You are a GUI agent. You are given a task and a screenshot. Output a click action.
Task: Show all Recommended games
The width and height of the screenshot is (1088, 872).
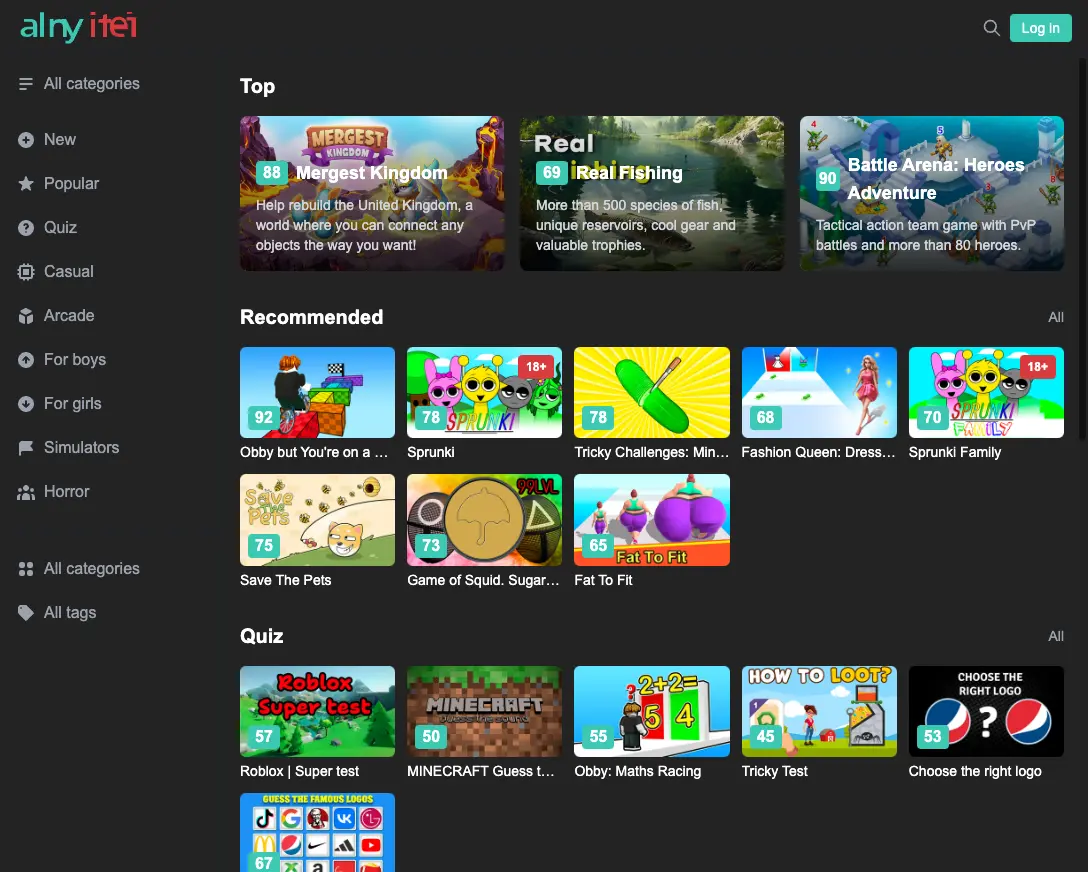[1055, 317]
